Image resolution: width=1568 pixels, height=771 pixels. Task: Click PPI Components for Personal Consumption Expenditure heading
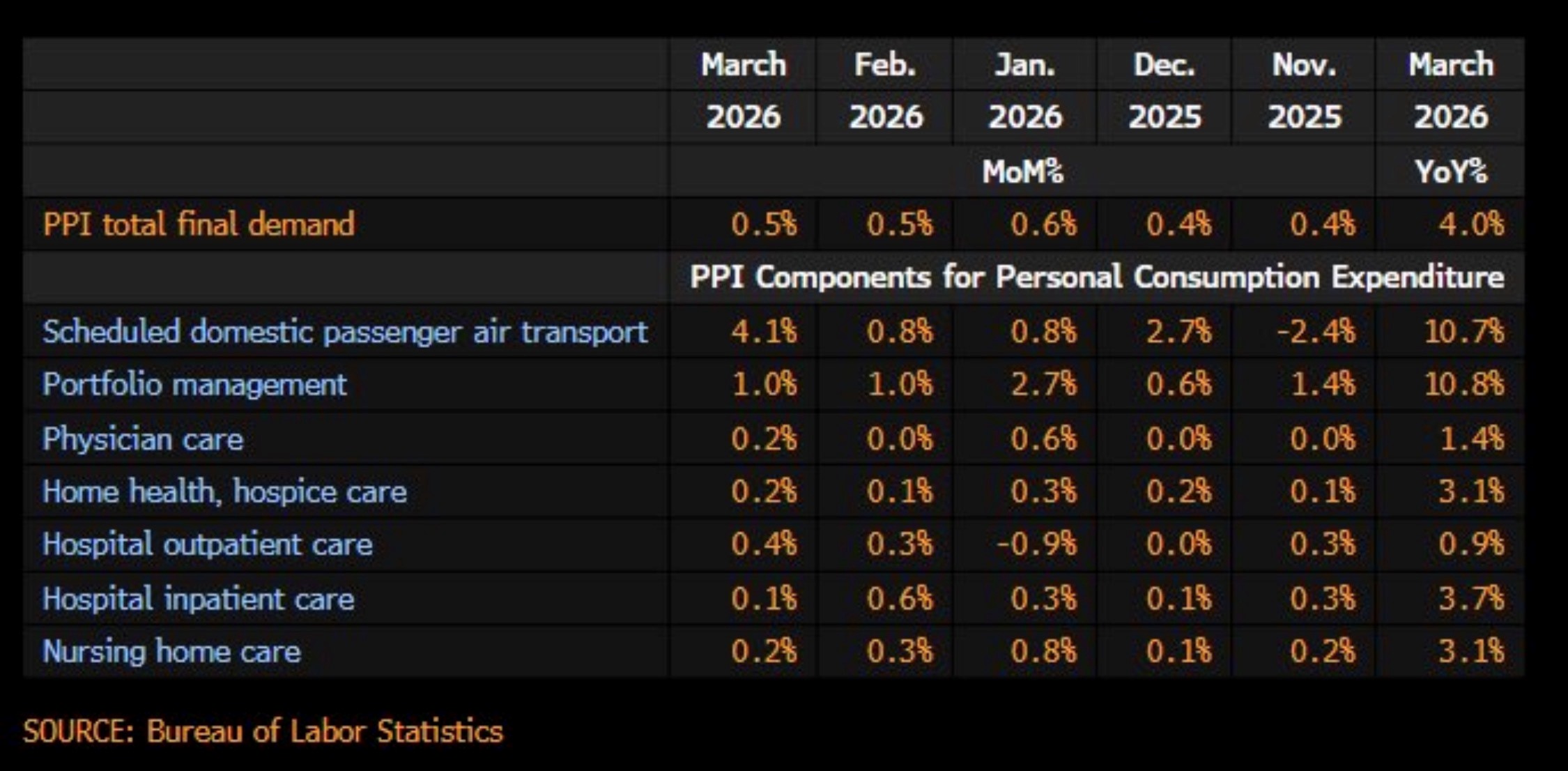tap(1097, 277)
